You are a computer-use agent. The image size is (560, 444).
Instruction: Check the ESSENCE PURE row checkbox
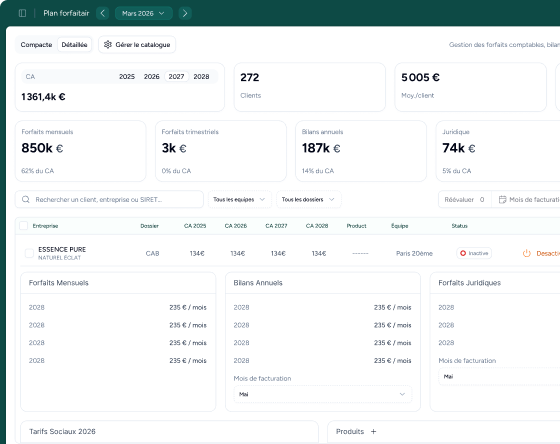29,253
